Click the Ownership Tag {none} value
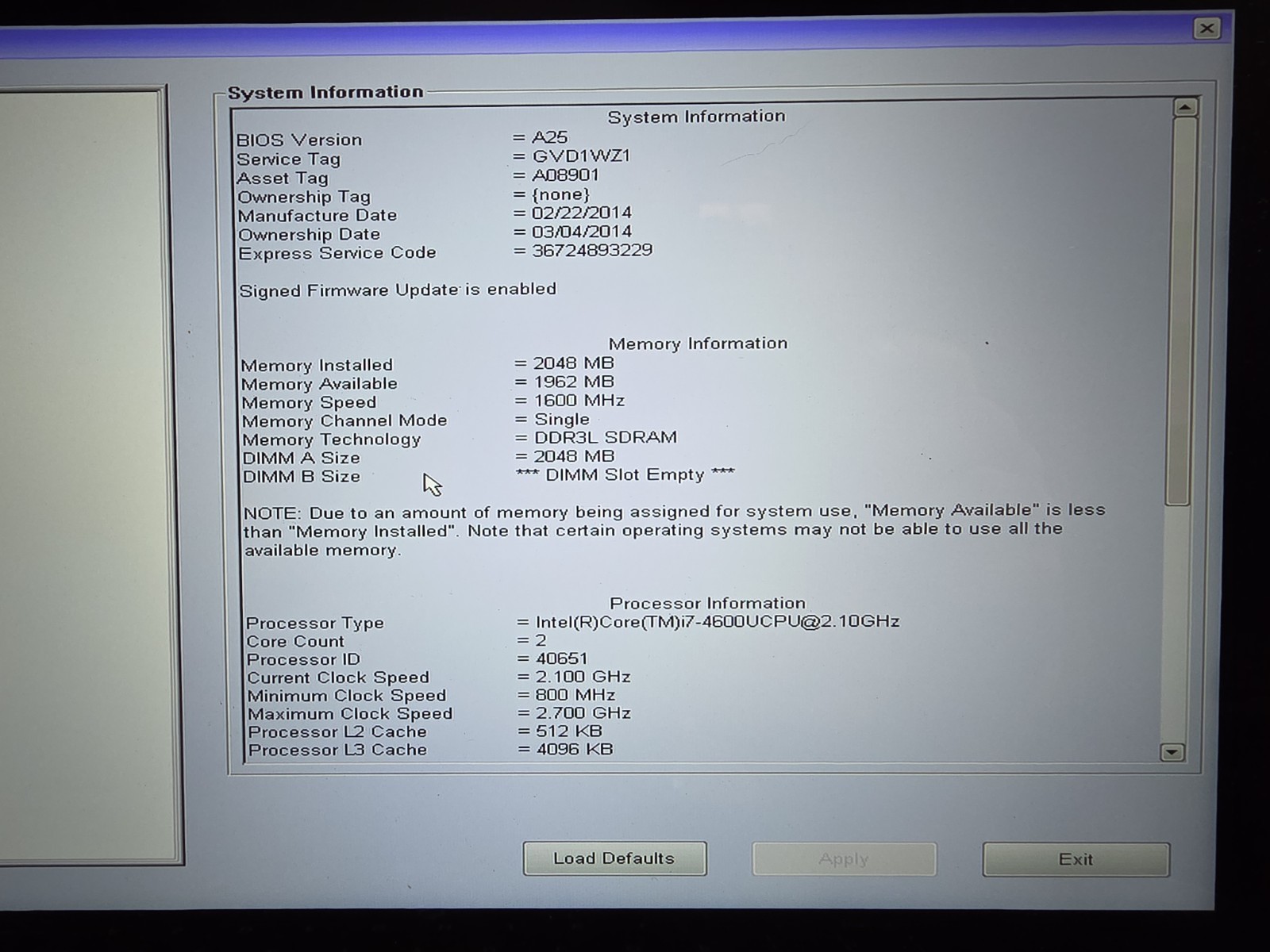 561,194
